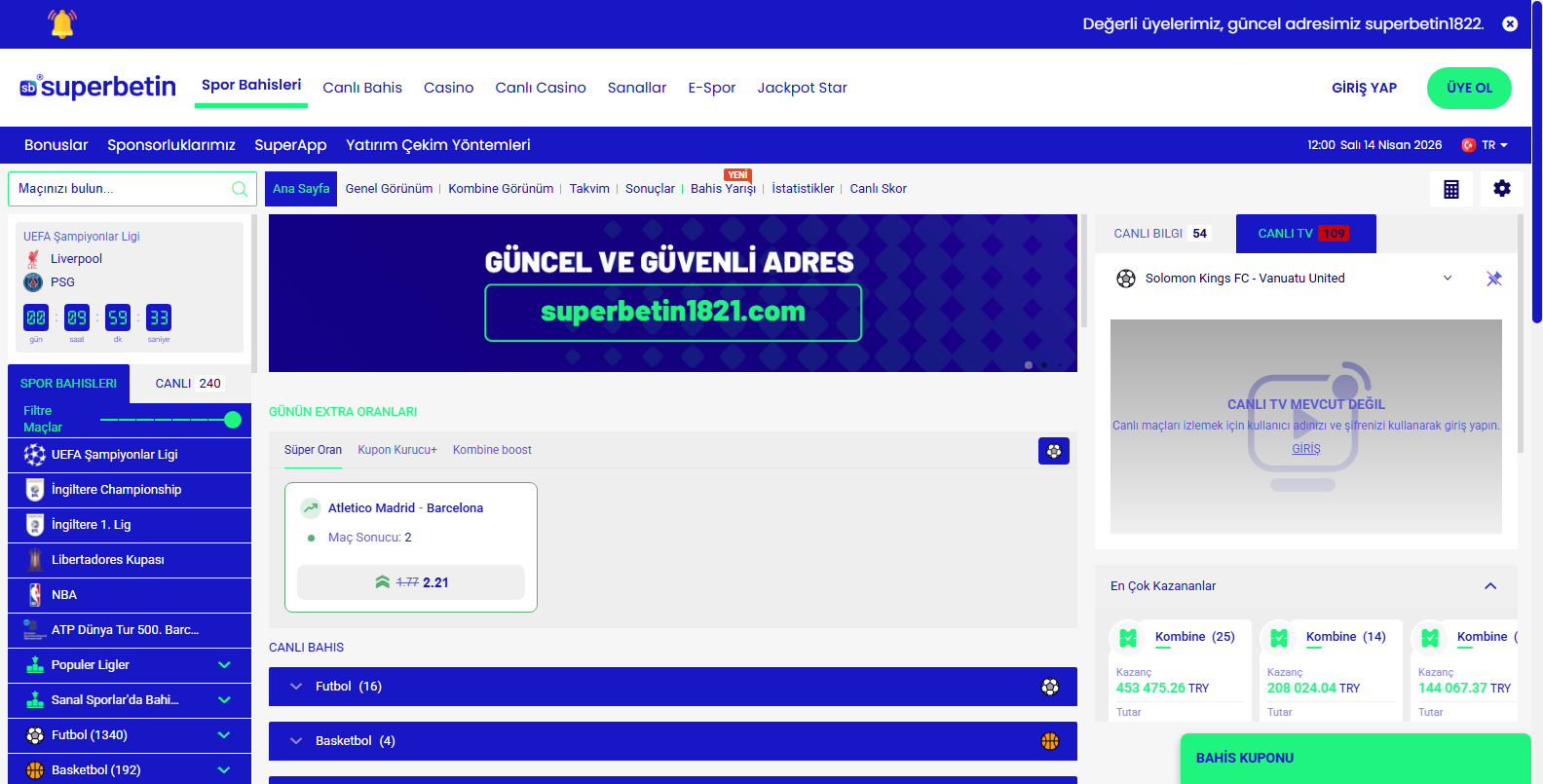This screenshot has height=784, width=1543.
Task: Dismiss the address announcement banner
Action: (1510, 24)
